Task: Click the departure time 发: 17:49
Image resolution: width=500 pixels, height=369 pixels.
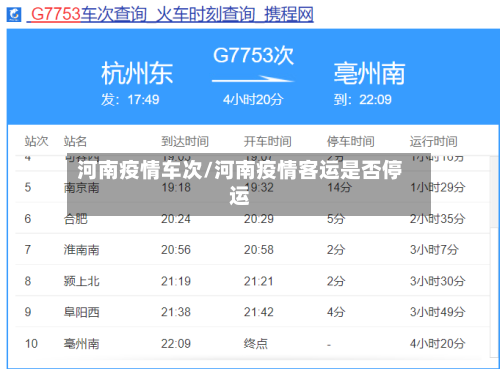Action: point(130,99)
